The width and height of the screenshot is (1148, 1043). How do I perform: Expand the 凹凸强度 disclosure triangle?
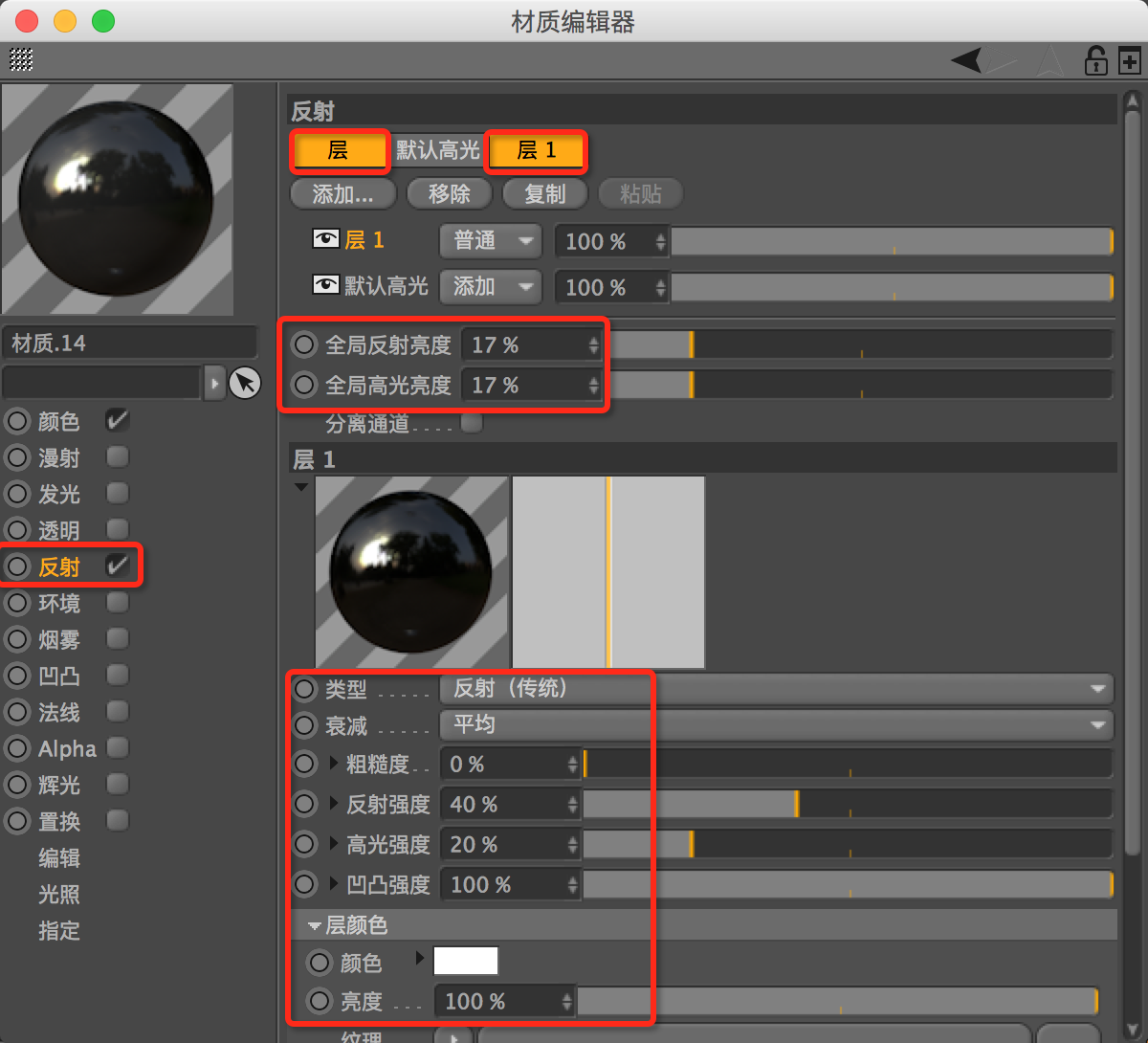click(x=334, y=883)
